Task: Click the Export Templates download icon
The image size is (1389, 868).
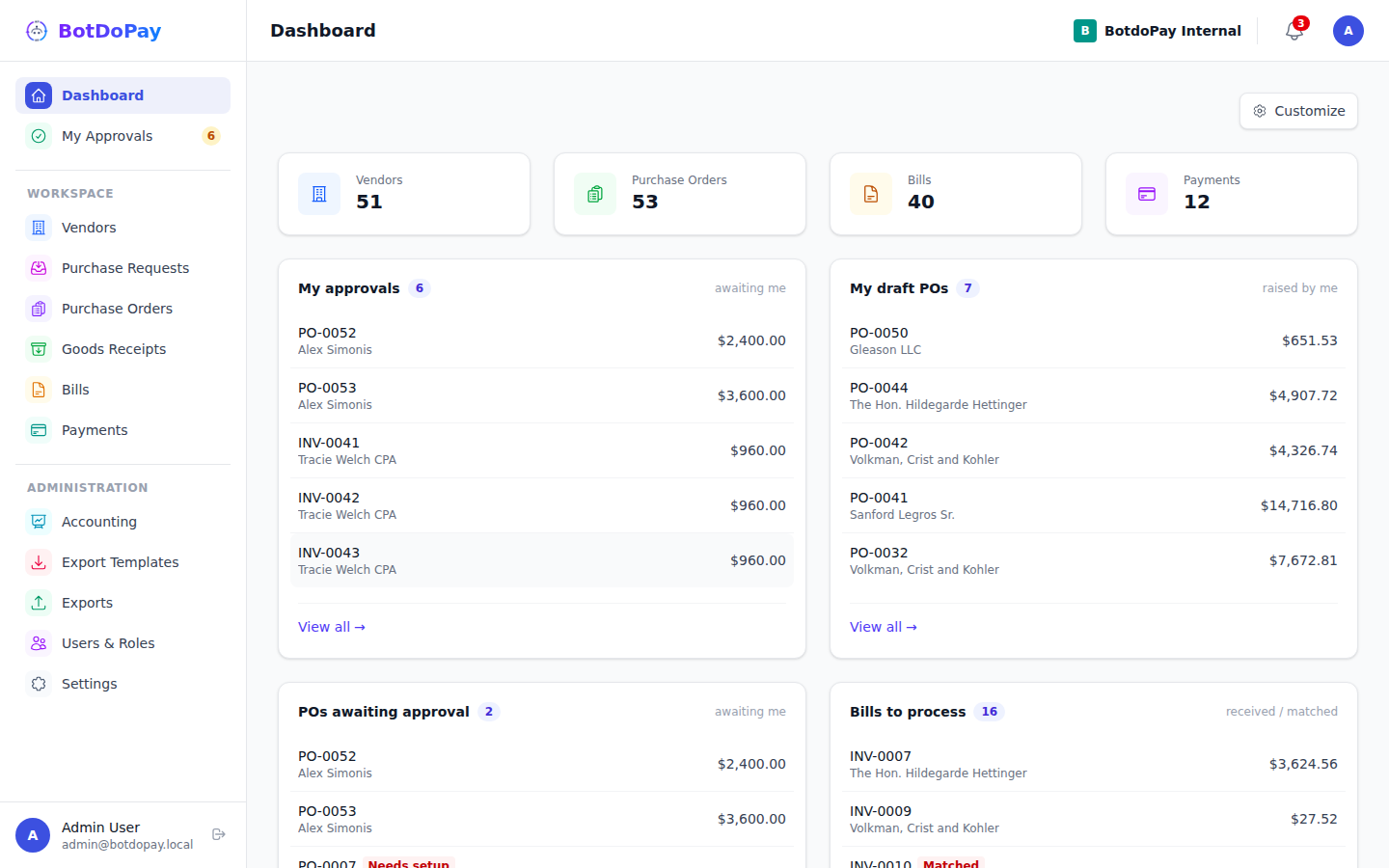Action: point(39,562)
